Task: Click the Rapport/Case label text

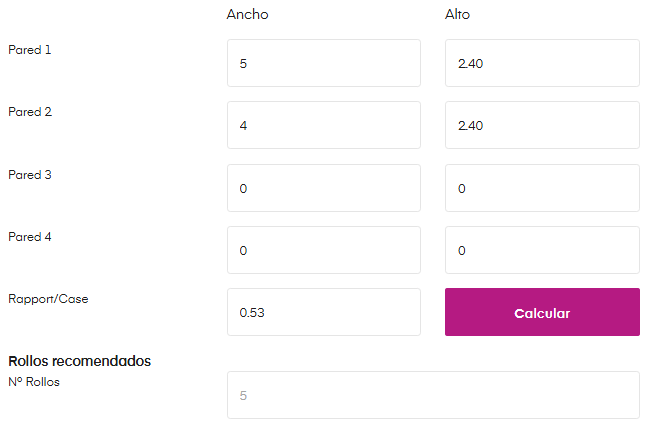Action: click(x=48, y=299)
